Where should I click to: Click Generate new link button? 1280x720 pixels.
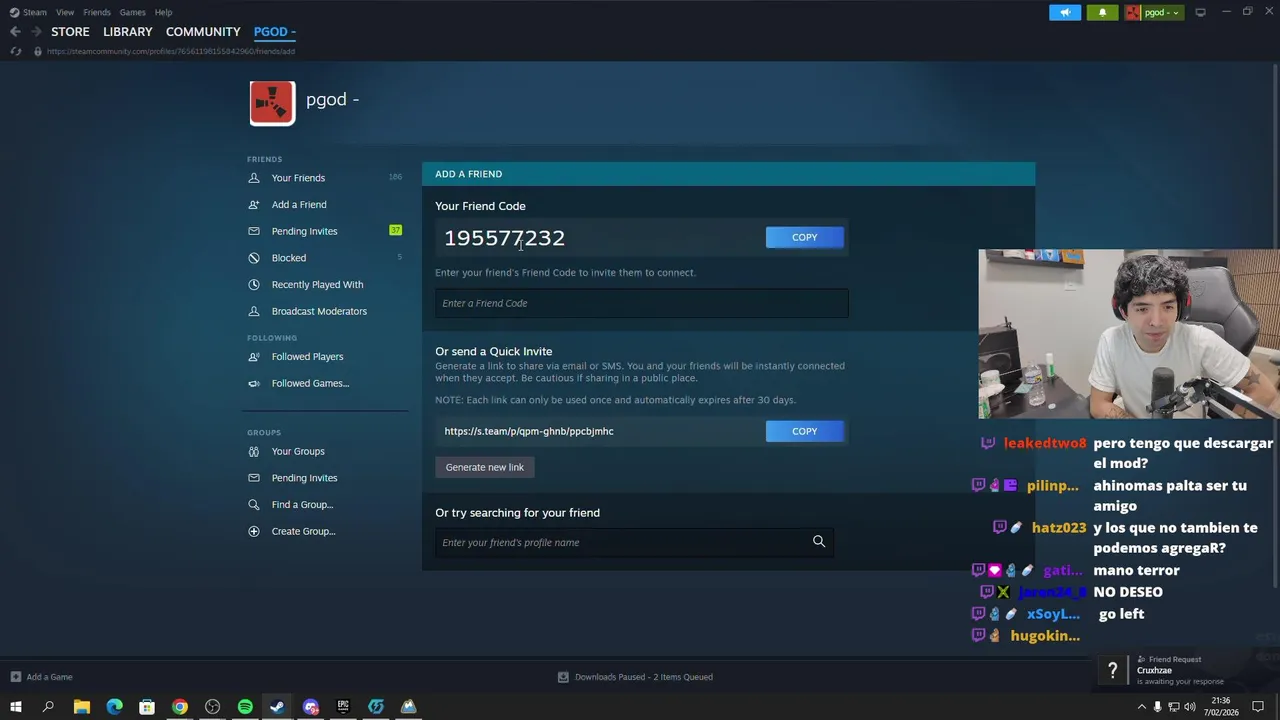coord(485,467)
